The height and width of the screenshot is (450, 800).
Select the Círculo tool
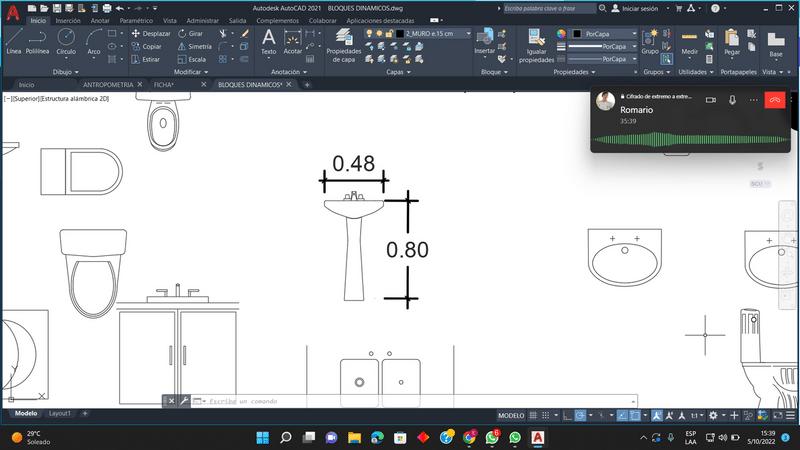coord(66,42)
